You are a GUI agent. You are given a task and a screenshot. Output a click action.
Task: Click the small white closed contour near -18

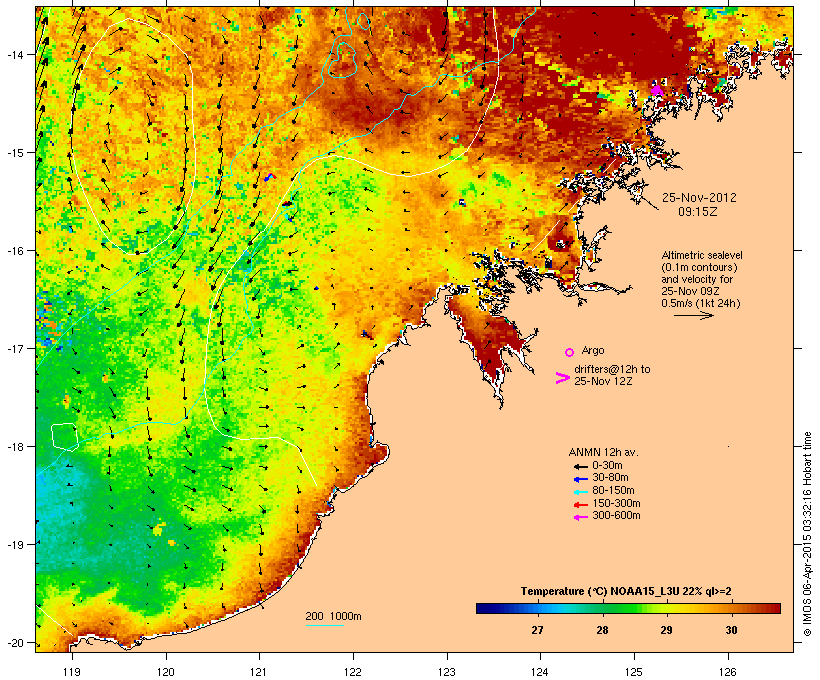click(x=65, y=437)
